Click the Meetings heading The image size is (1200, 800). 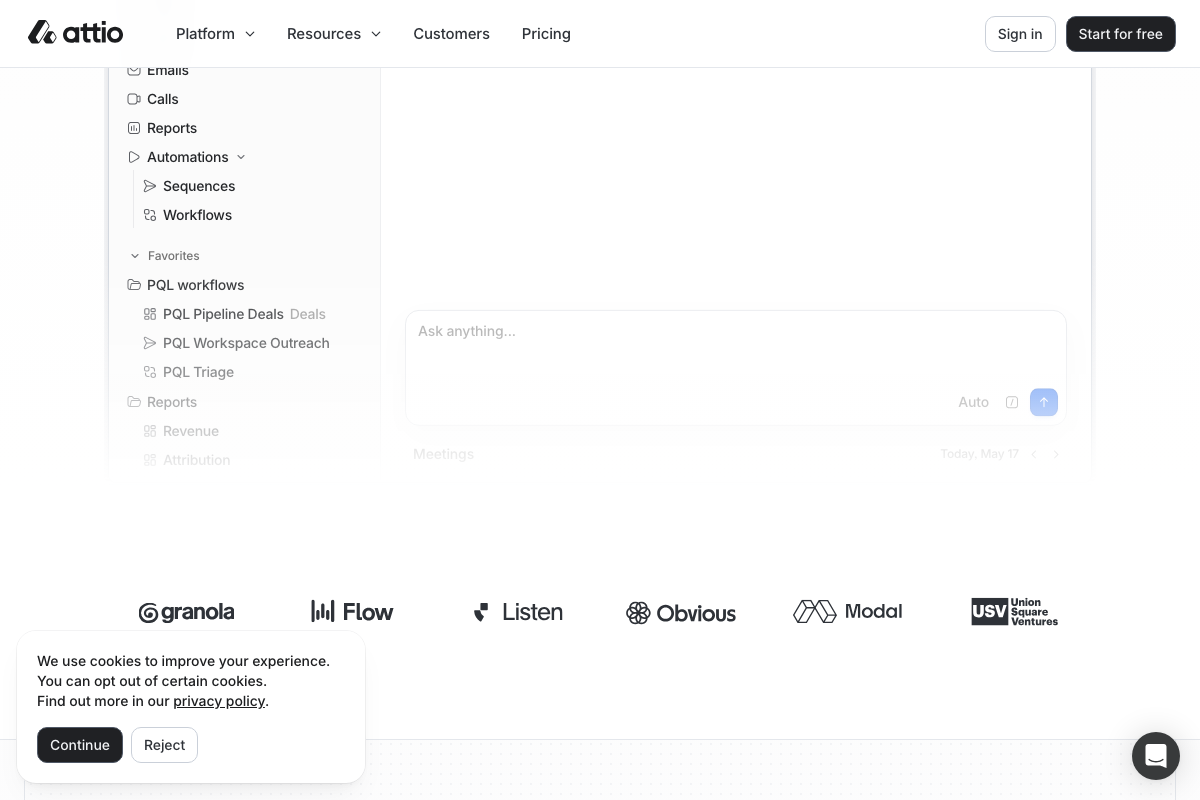tap(443, 454)
